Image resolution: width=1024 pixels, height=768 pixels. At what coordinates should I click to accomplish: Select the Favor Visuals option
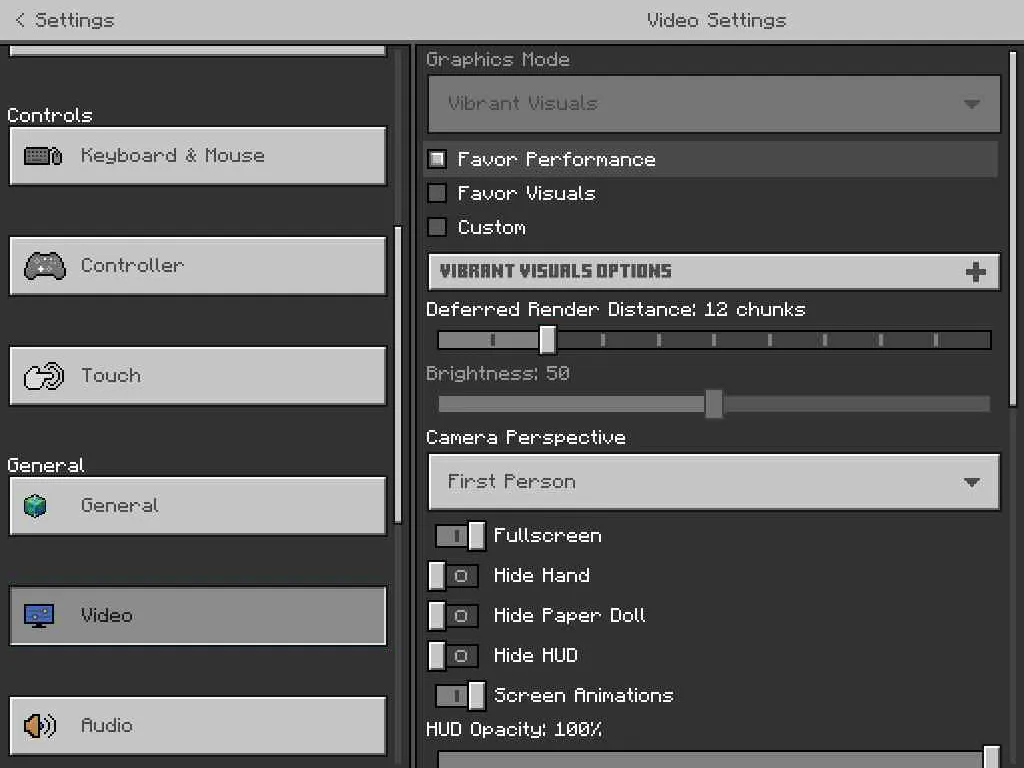(x=437, y=193)
